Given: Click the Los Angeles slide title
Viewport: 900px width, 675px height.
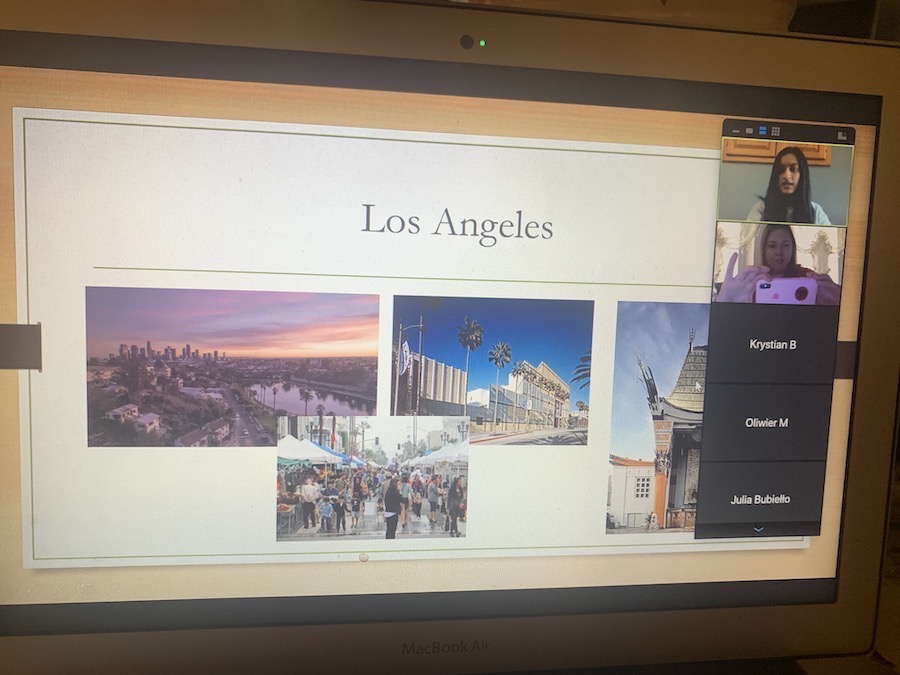Looking at the screenshot, I should 456,221.
